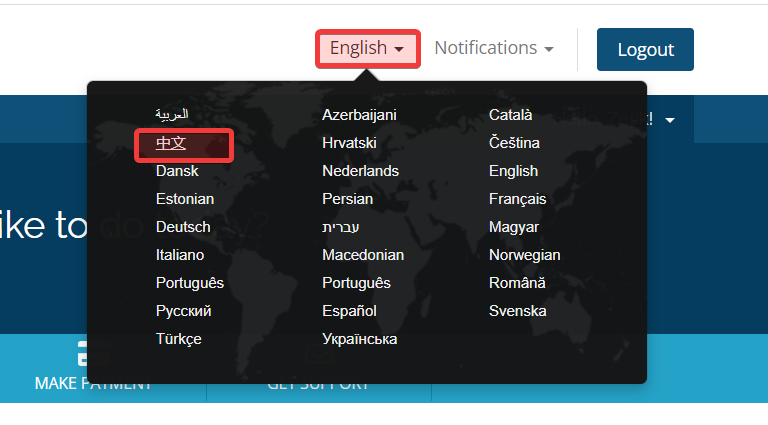Open the English language dropdown in header
The width and height of the screenshot is (768, 425).
tap(367, 49)
